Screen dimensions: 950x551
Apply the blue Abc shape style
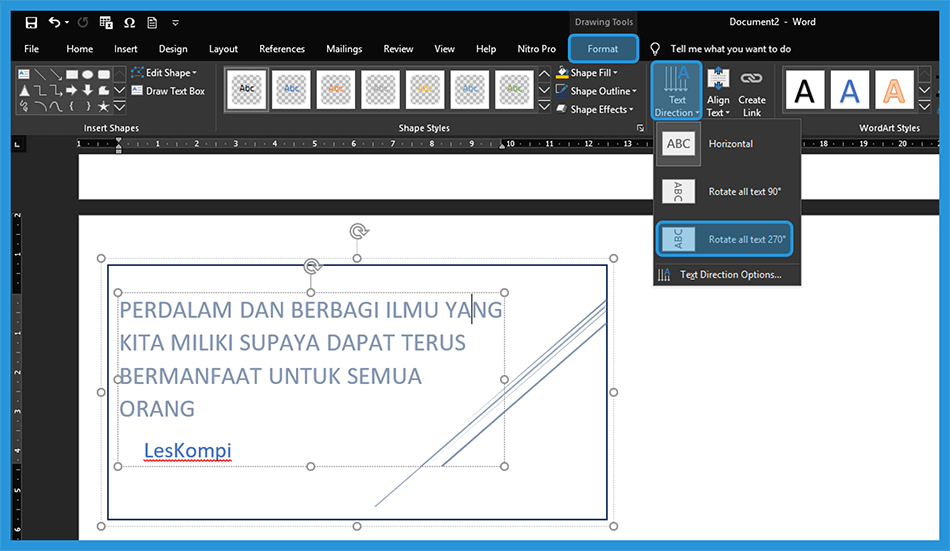pyautogui.click(x=291, y=89)
